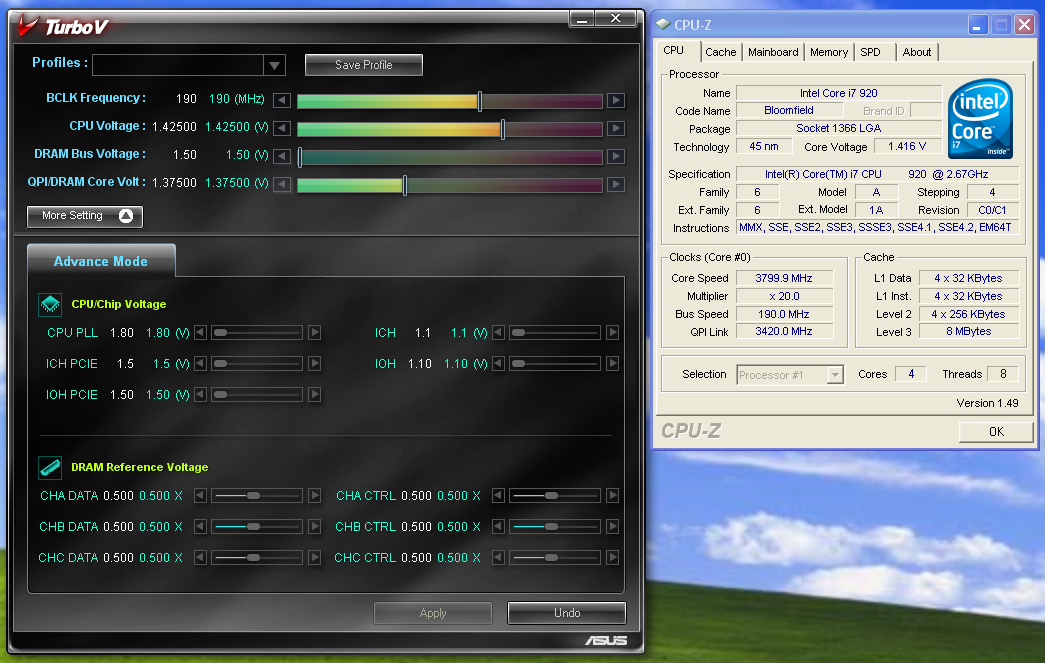Increase CHC DATA reference voltage arrow

[315, 558]
